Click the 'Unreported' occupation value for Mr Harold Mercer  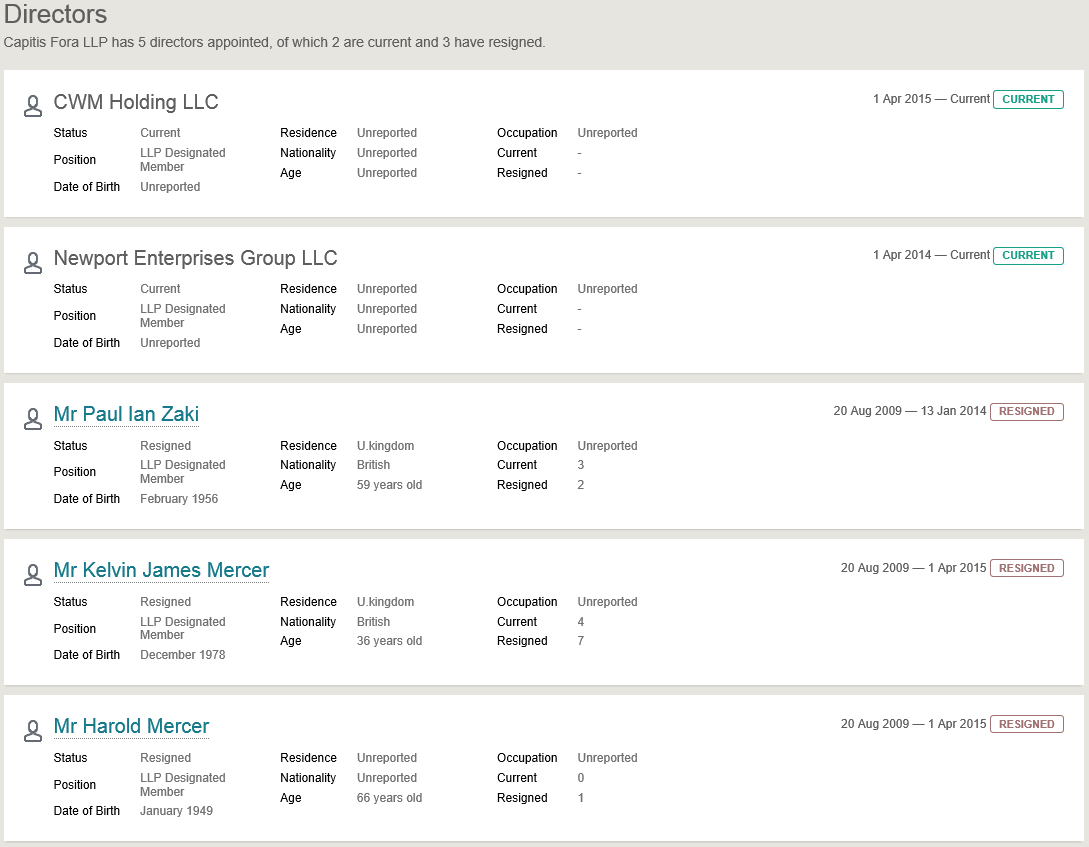click(x=608, y=758)
